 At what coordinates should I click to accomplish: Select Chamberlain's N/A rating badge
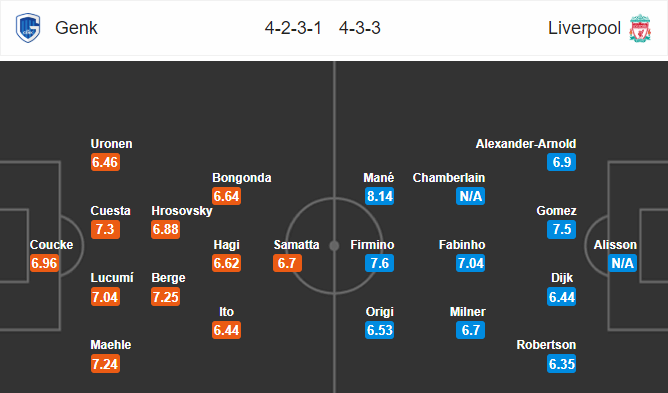(470, 196)
